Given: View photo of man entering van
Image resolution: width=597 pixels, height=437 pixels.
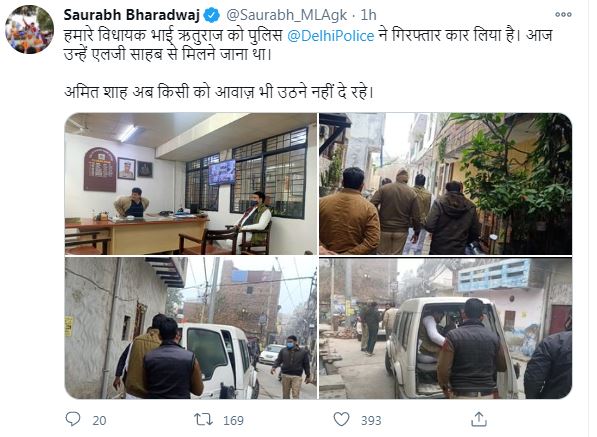Looking at the screenshot, I should pyautogui.click(x=445, y=328).
